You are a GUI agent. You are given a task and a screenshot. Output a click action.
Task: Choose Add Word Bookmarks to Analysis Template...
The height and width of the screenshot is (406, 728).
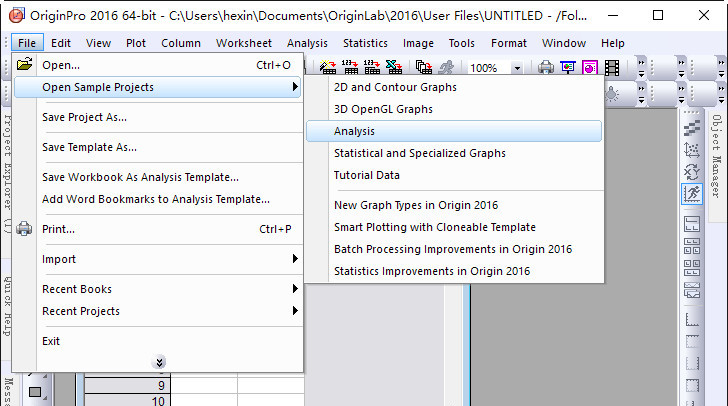coord(158,199)
